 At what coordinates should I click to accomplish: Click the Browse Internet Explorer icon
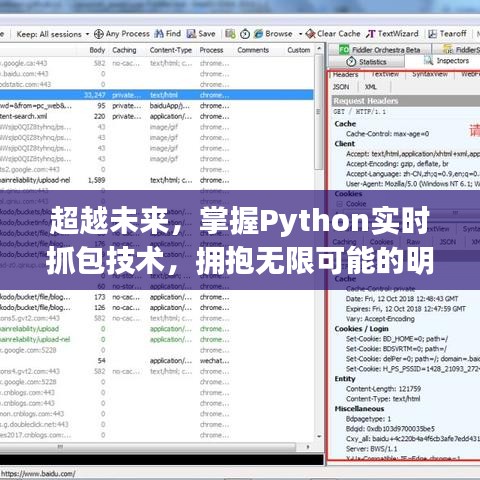coord(258,34)
